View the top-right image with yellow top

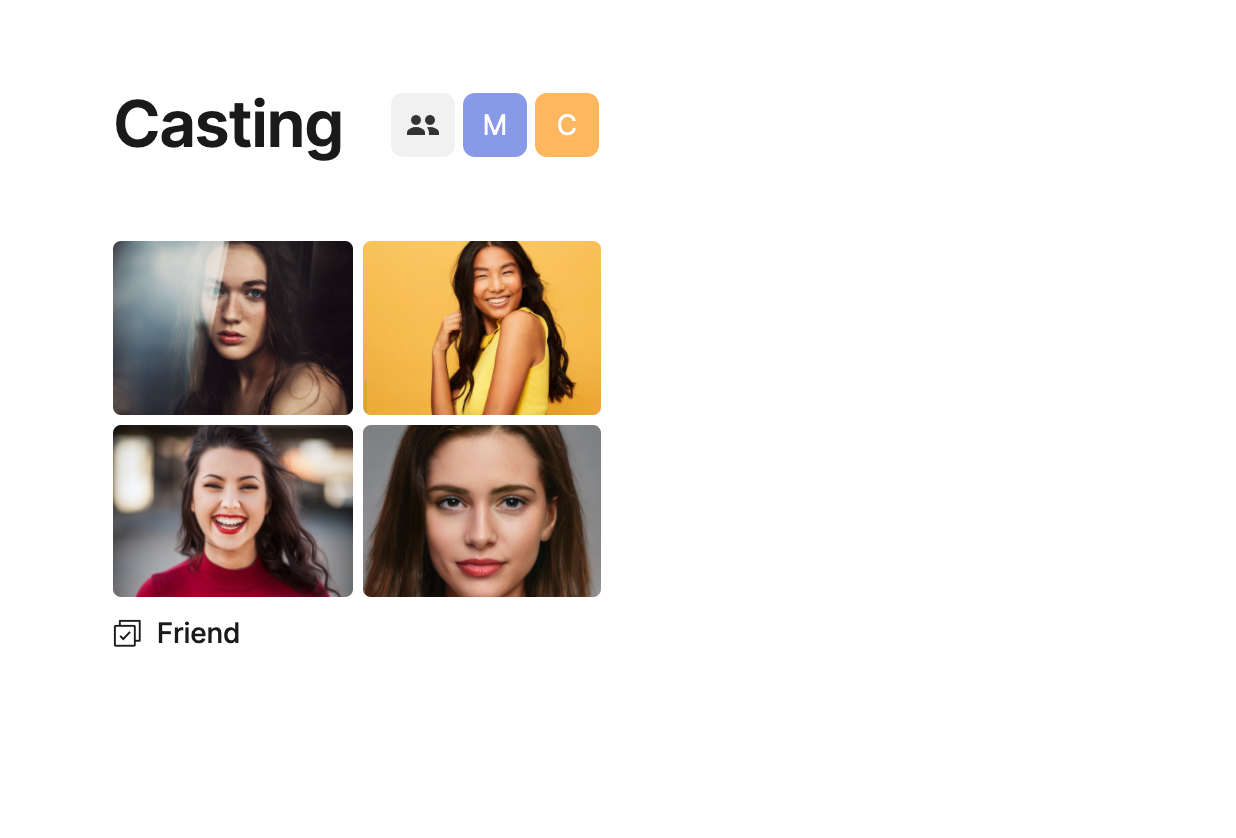(482, 328)
